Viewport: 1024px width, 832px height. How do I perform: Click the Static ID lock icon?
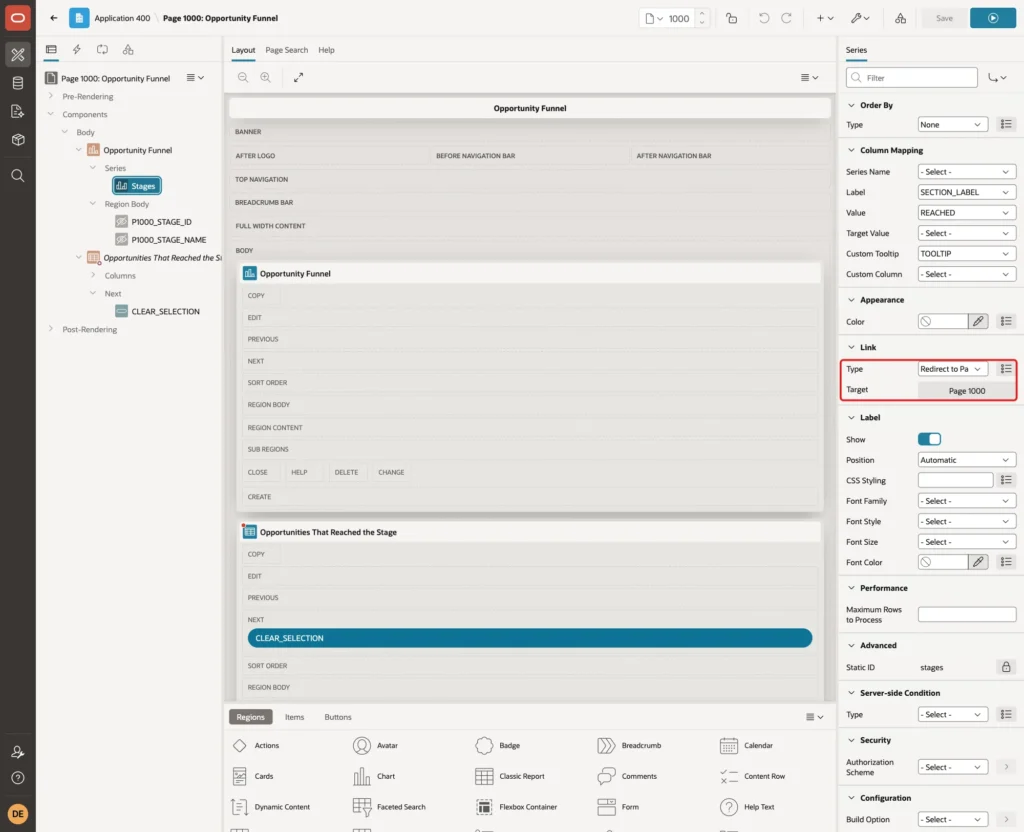[1006, 667]
